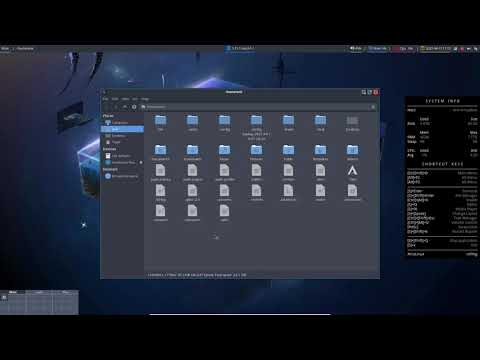Click the Home toolbar icon

pos(134,107)
